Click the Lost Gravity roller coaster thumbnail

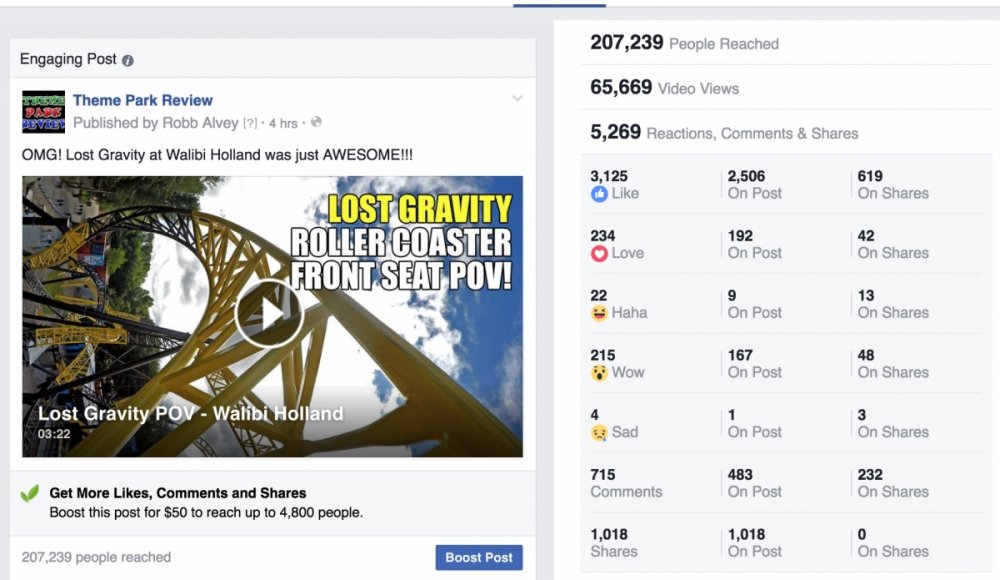pyautogui.click(x=272, y=316)
